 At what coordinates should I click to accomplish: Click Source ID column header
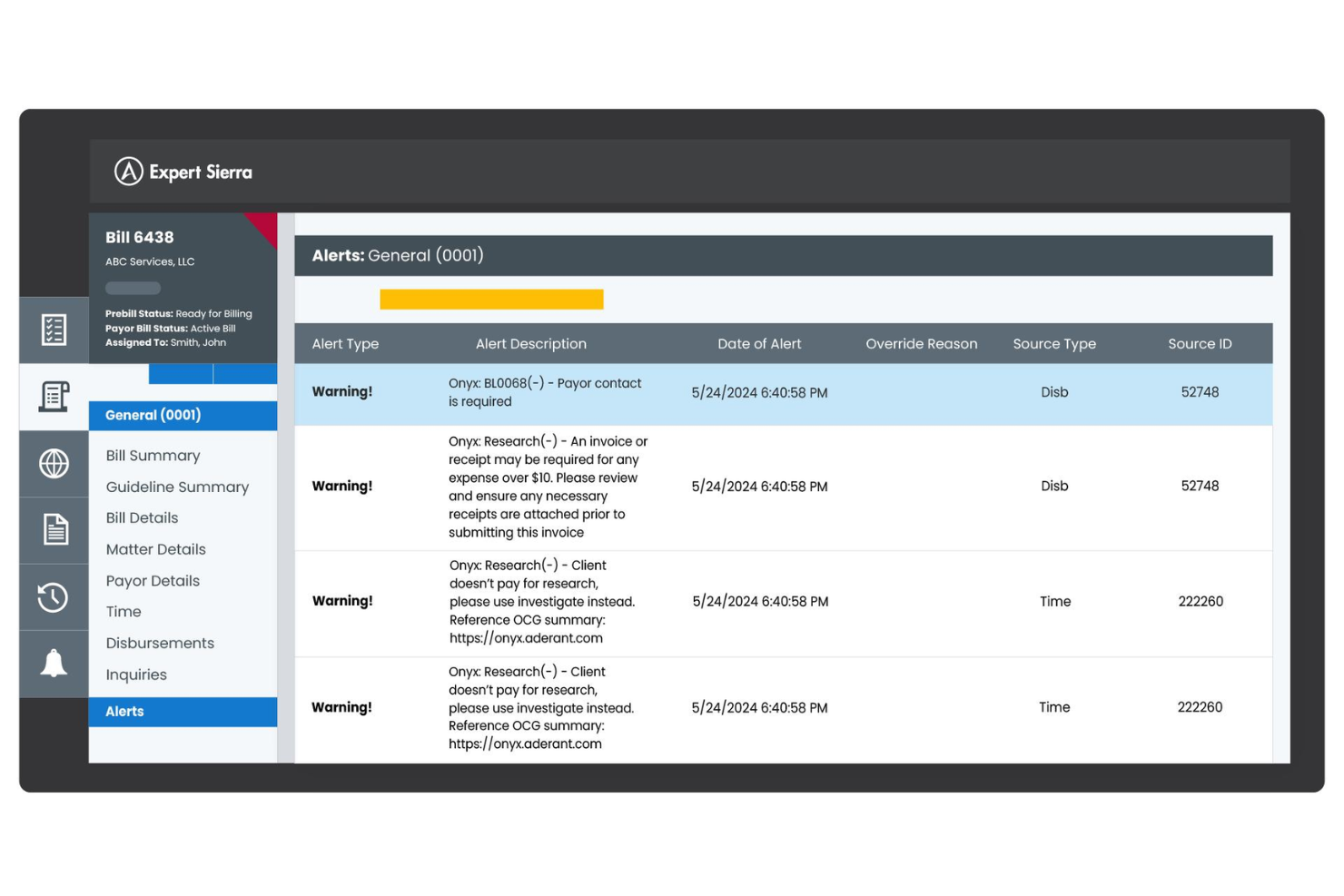tap(1200, 344)
